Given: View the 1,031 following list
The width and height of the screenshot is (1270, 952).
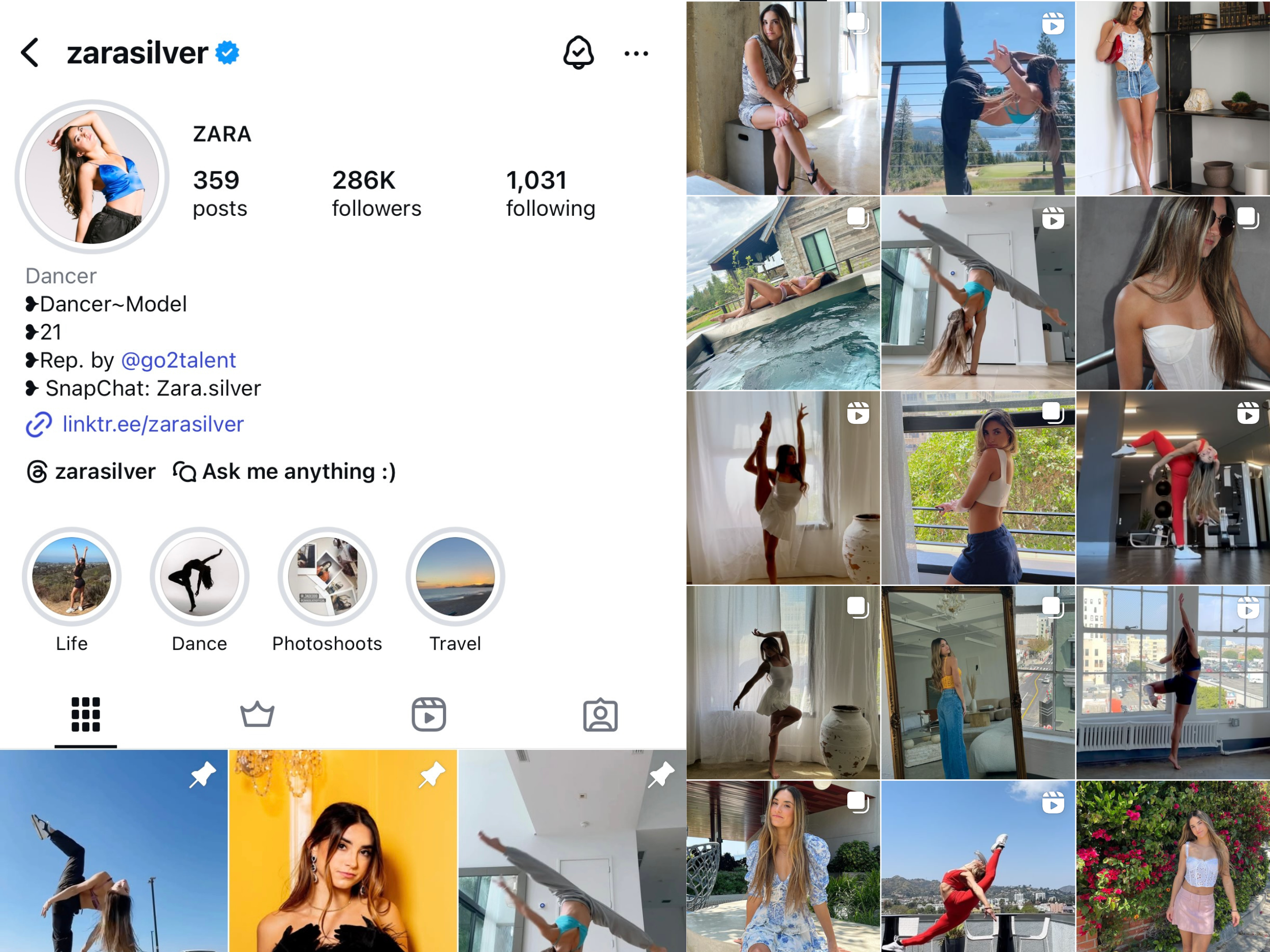Looking at the screenshot, I should pos(551,193).
